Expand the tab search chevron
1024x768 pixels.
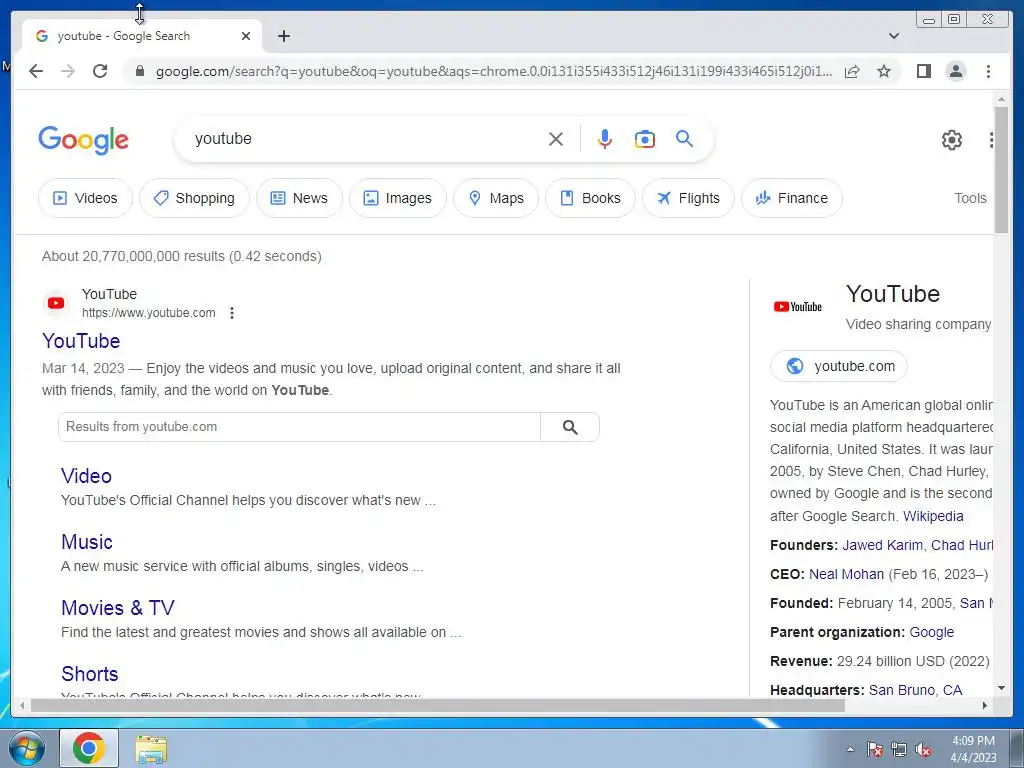pyautogui.click(x=893, y=36)
